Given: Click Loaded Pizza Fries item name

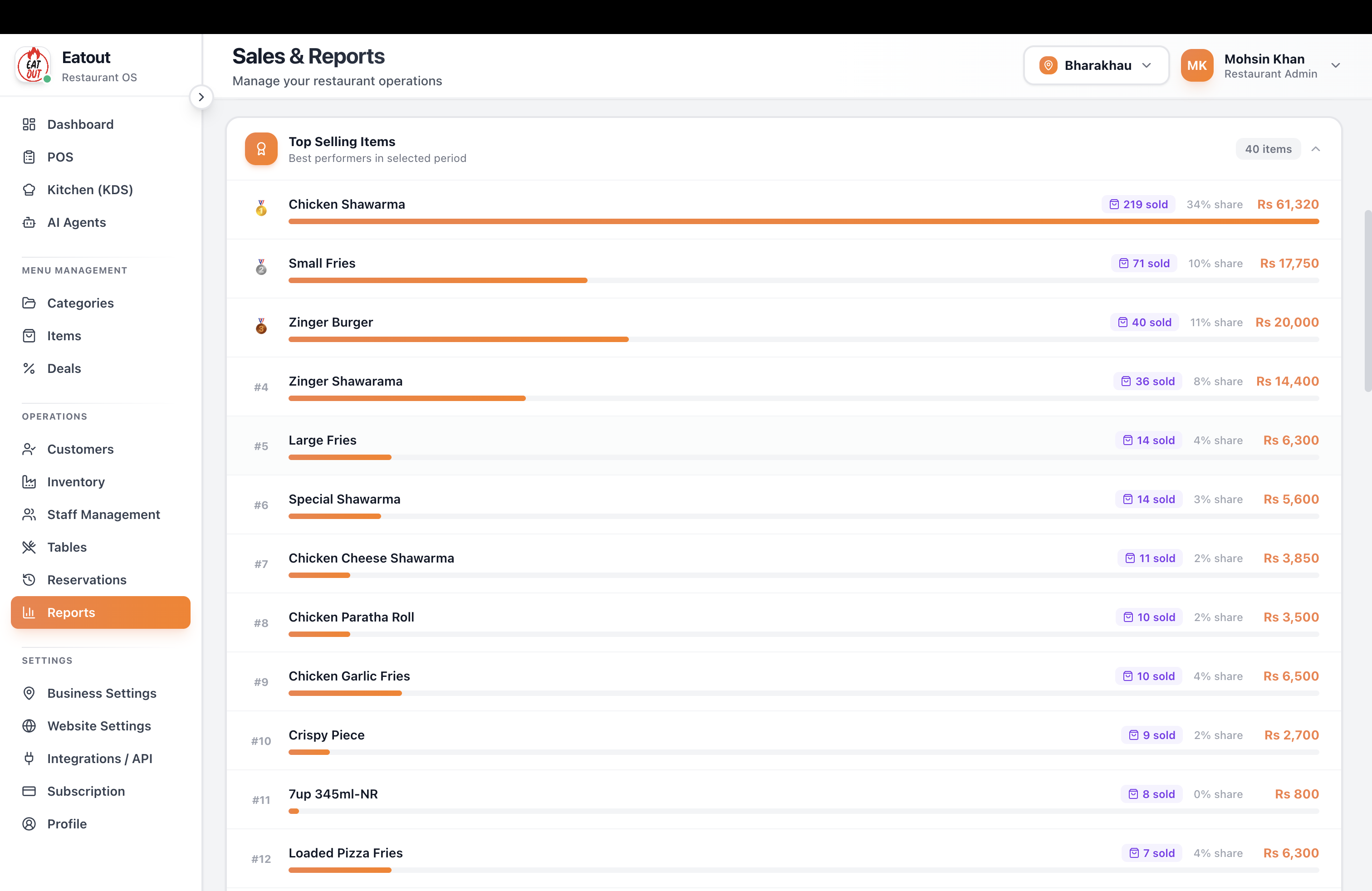Looking at the screenshot, I should coord(345,853).
